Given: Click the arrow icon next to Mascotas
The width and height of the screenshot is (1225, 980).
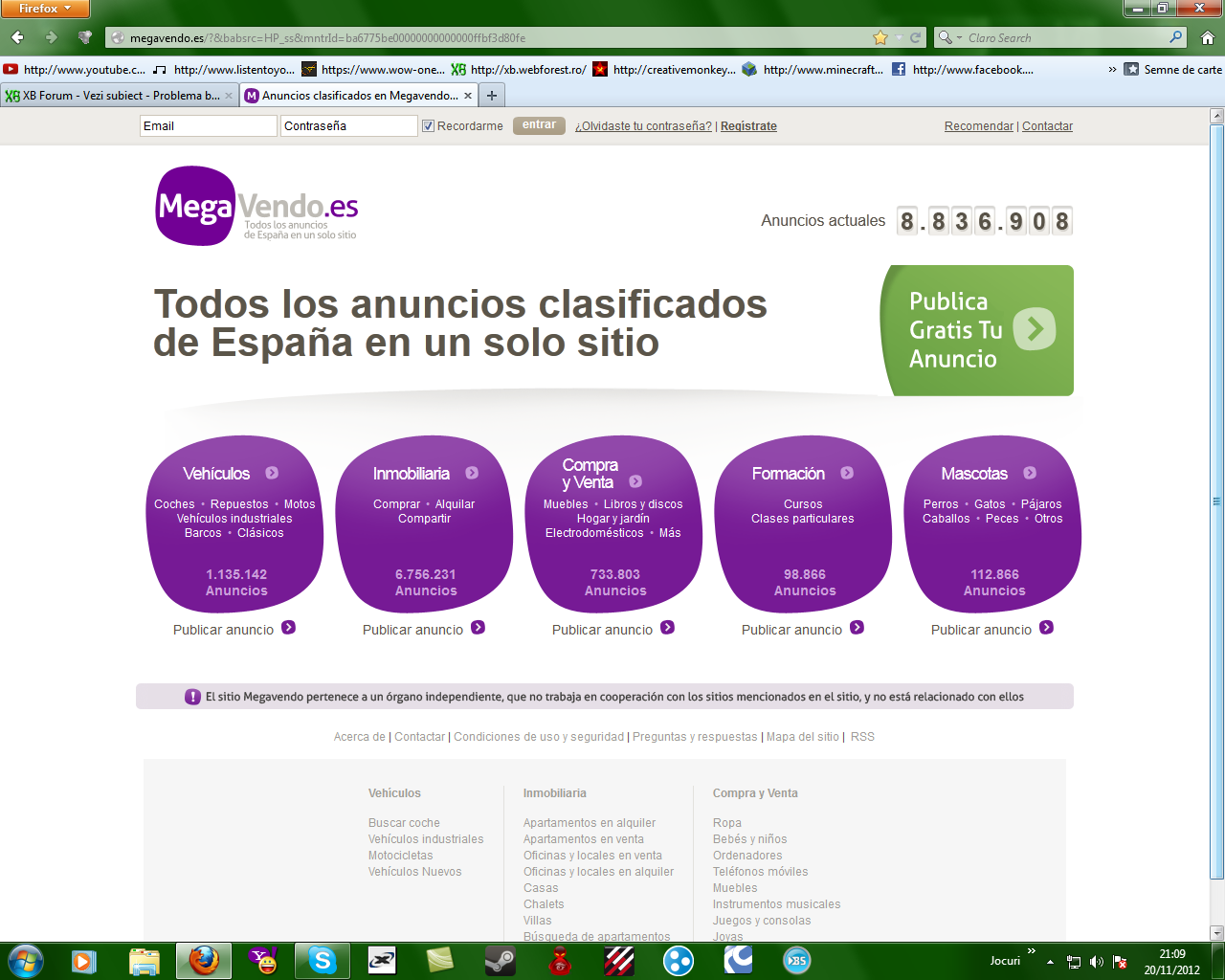Looking at the screenshot, I should tap(1030, 473).
